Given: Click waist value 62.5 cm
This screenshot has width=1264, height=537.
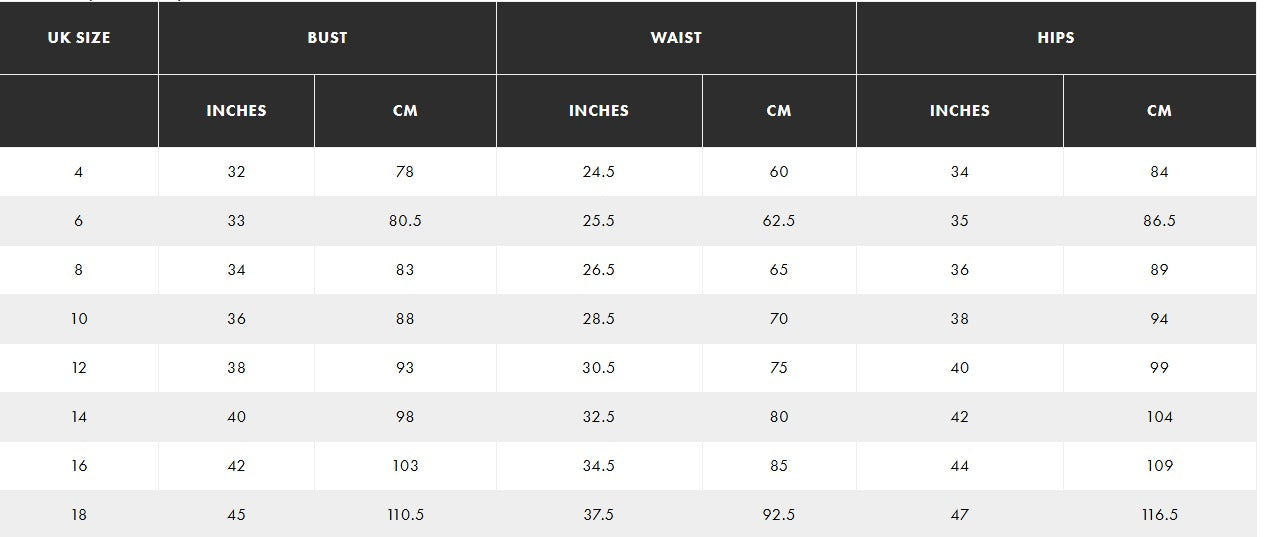Looking at the screenshot, I should point(779,221).
